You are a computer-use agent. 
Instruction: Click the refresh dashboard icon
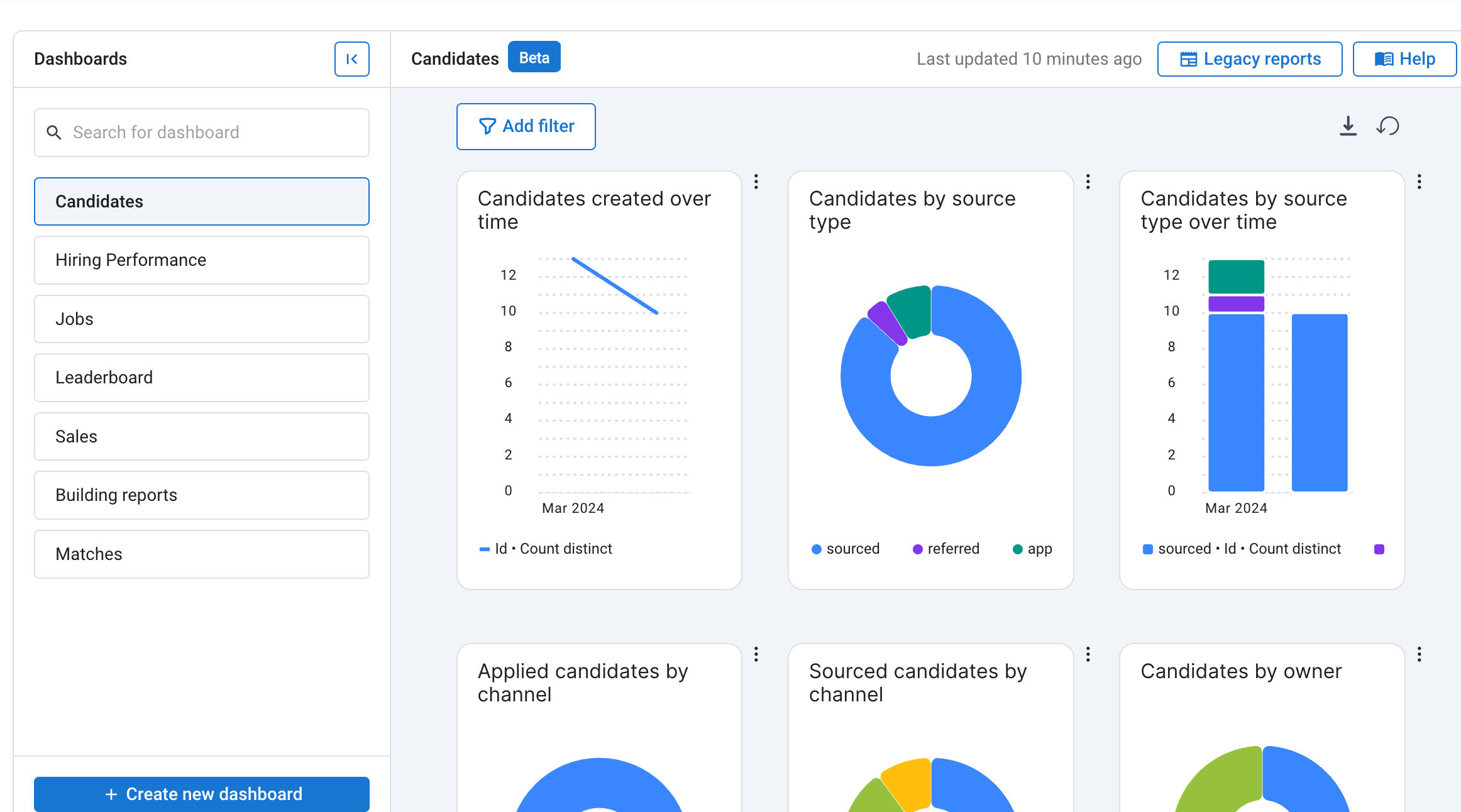coord(1388,126)
